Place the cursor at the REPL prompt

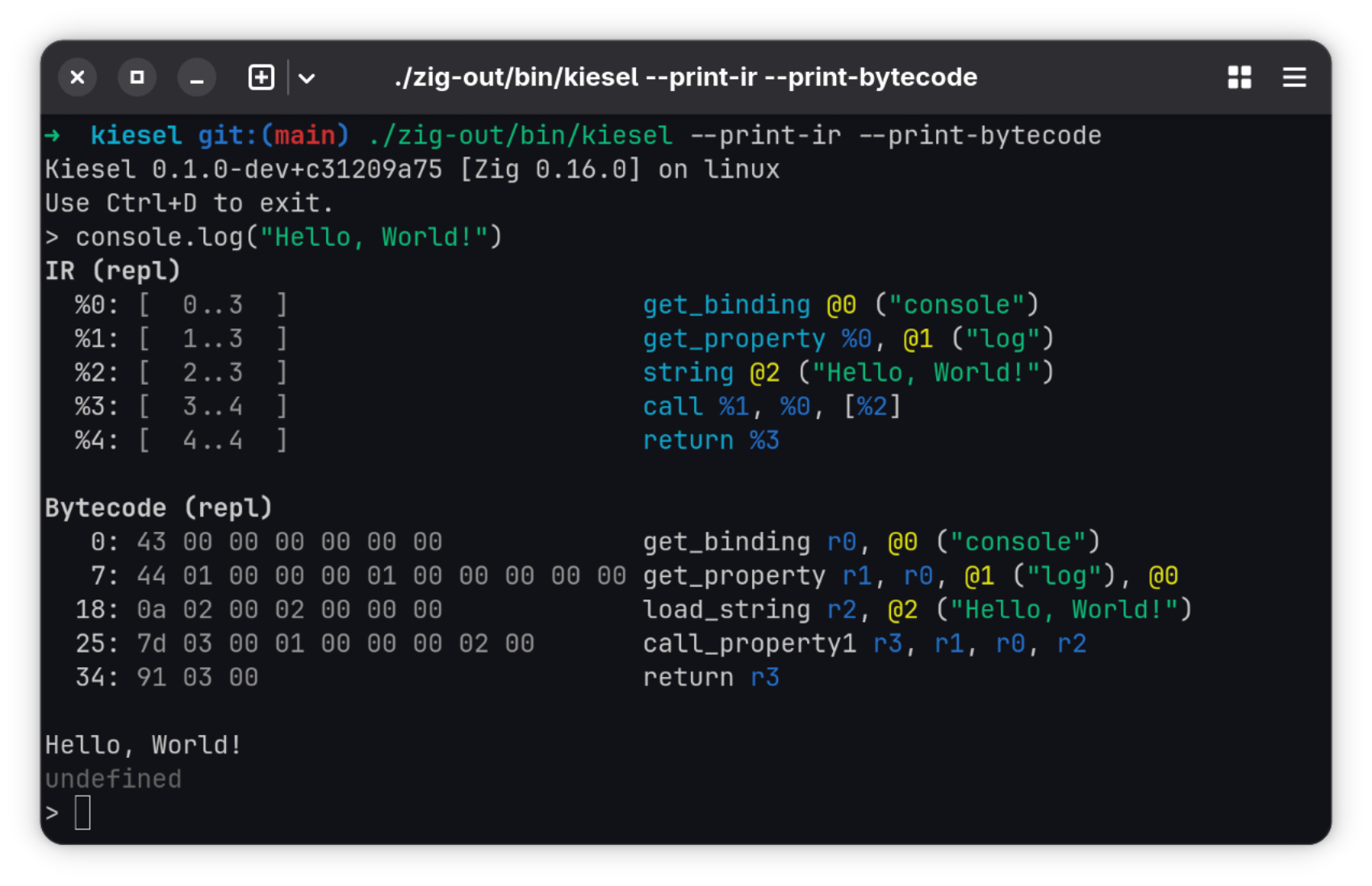pos(83,813)
